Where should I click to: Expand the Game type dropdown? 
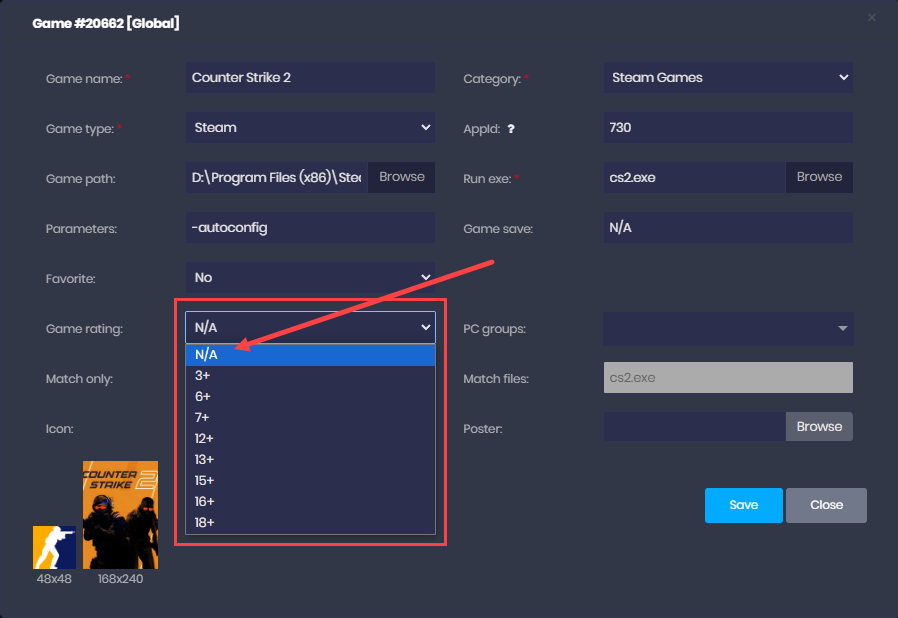pyautogui.click(x=310, y=128)
